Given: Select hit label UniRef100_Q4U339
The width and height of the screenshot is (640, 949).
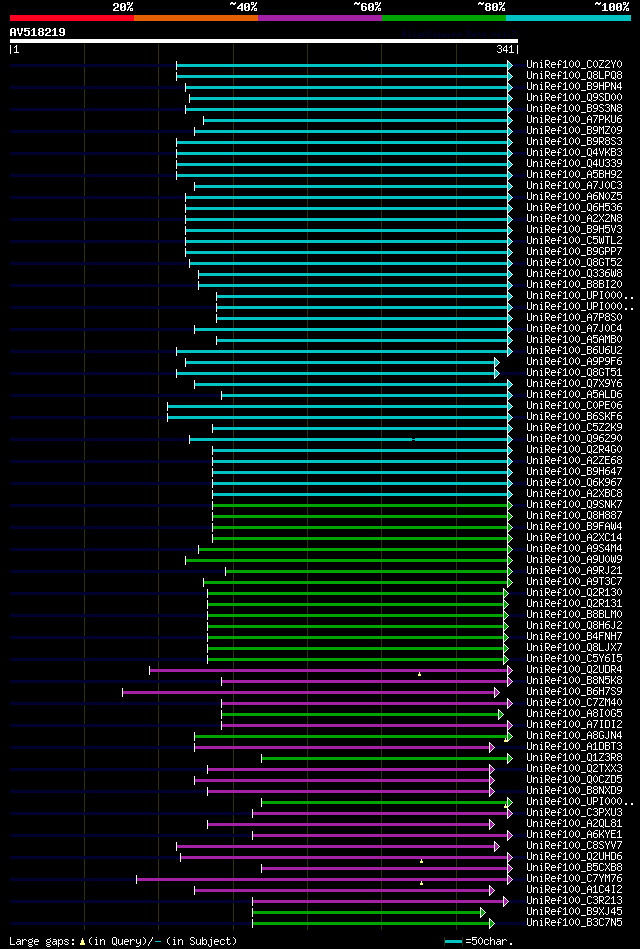Looking at the screenshot, I should [574, 163].
